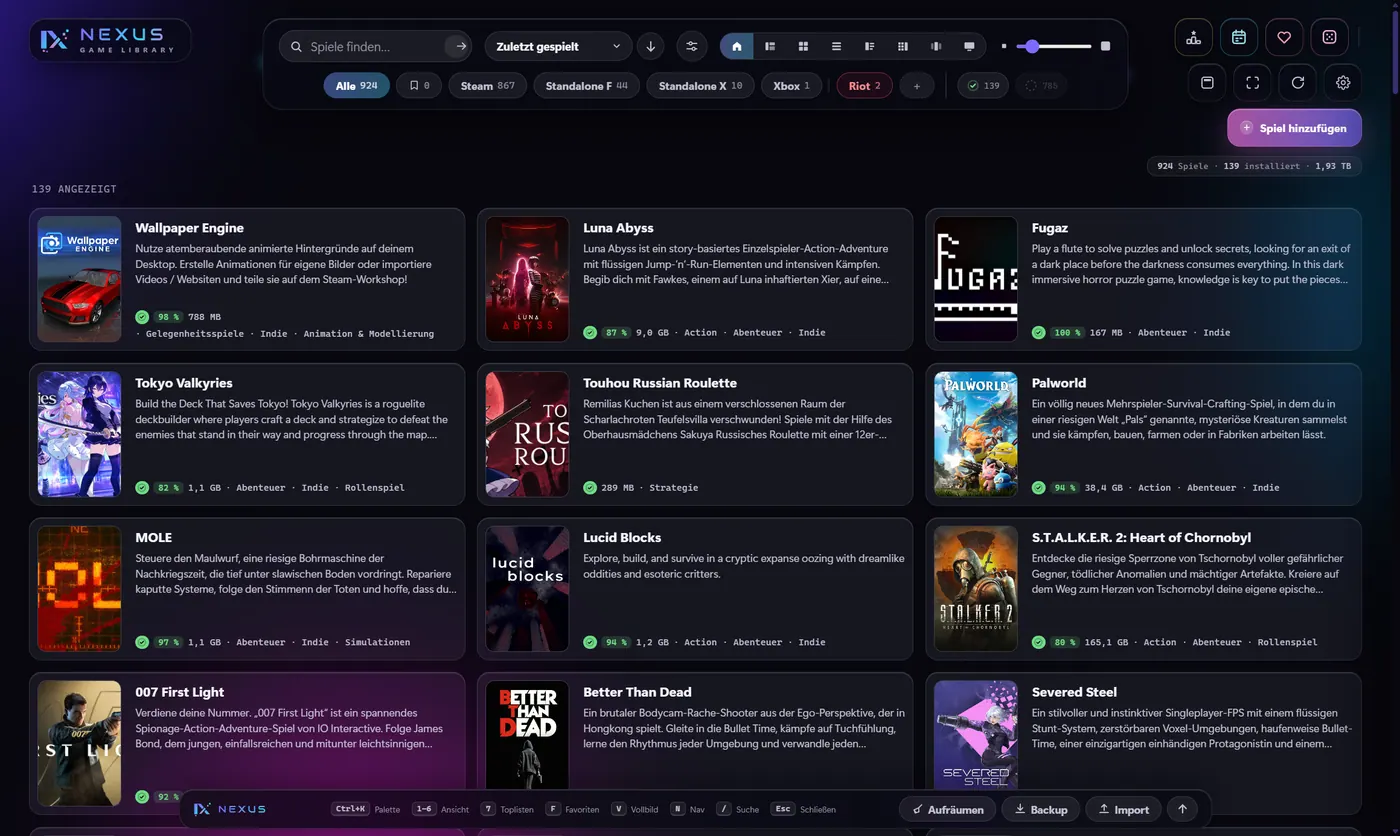Viewport: 1400px width, 836px height.
Task: Click the Strategie tag on Touhou card
Action: [x=674, y=488]
